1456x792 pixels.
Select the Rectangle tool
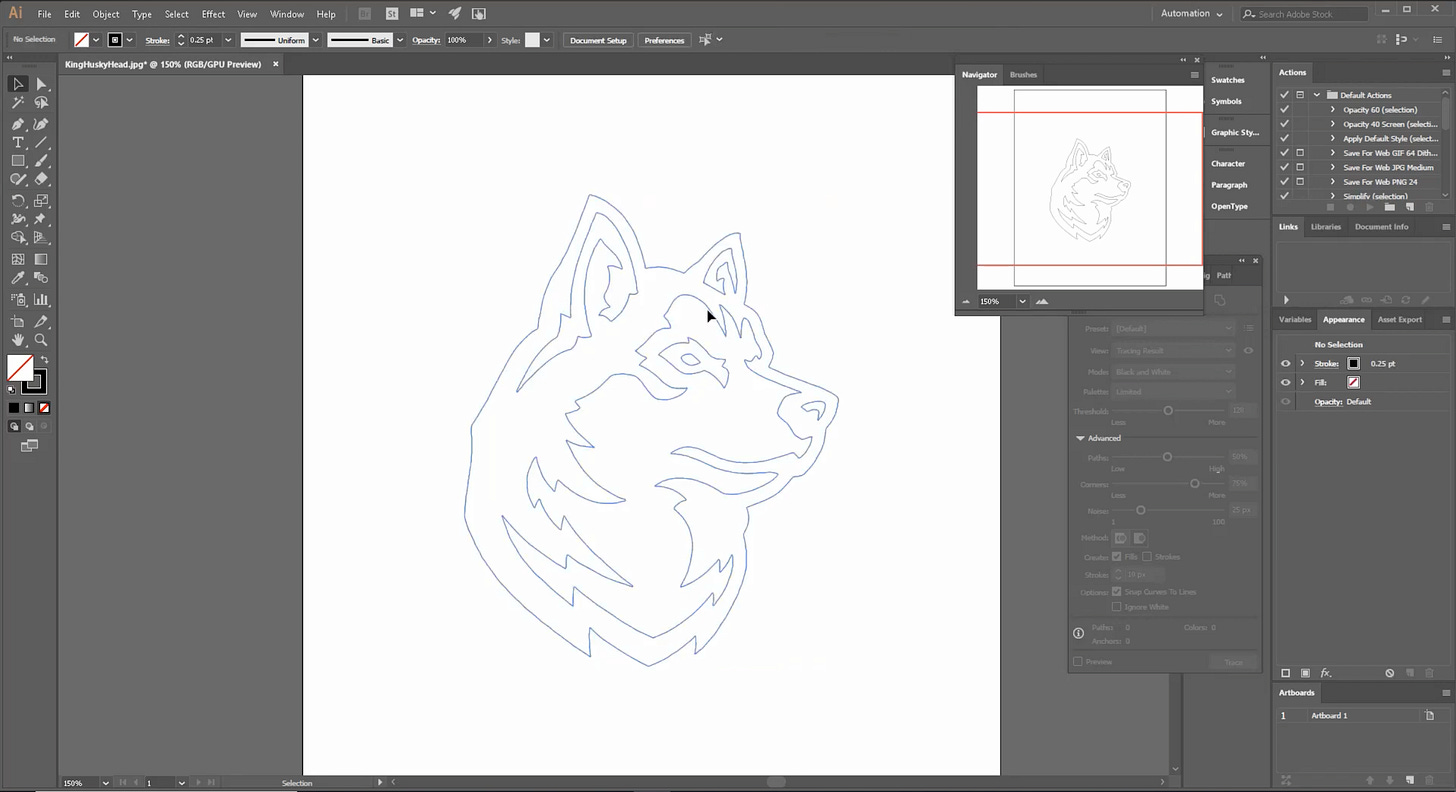click(18, 160)
